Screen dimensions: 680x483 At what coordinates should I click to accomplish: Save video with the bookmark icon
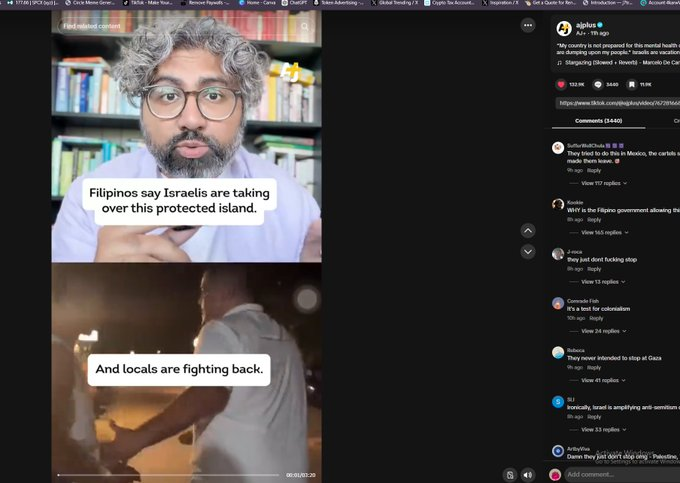[x=632, y=85]
